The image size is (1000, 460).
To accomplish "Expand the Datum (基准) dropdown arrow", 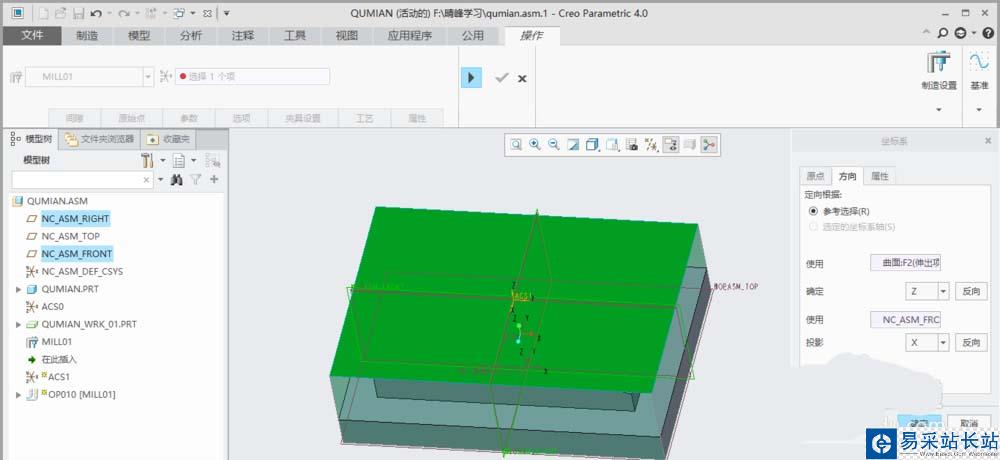I will 979,110.
